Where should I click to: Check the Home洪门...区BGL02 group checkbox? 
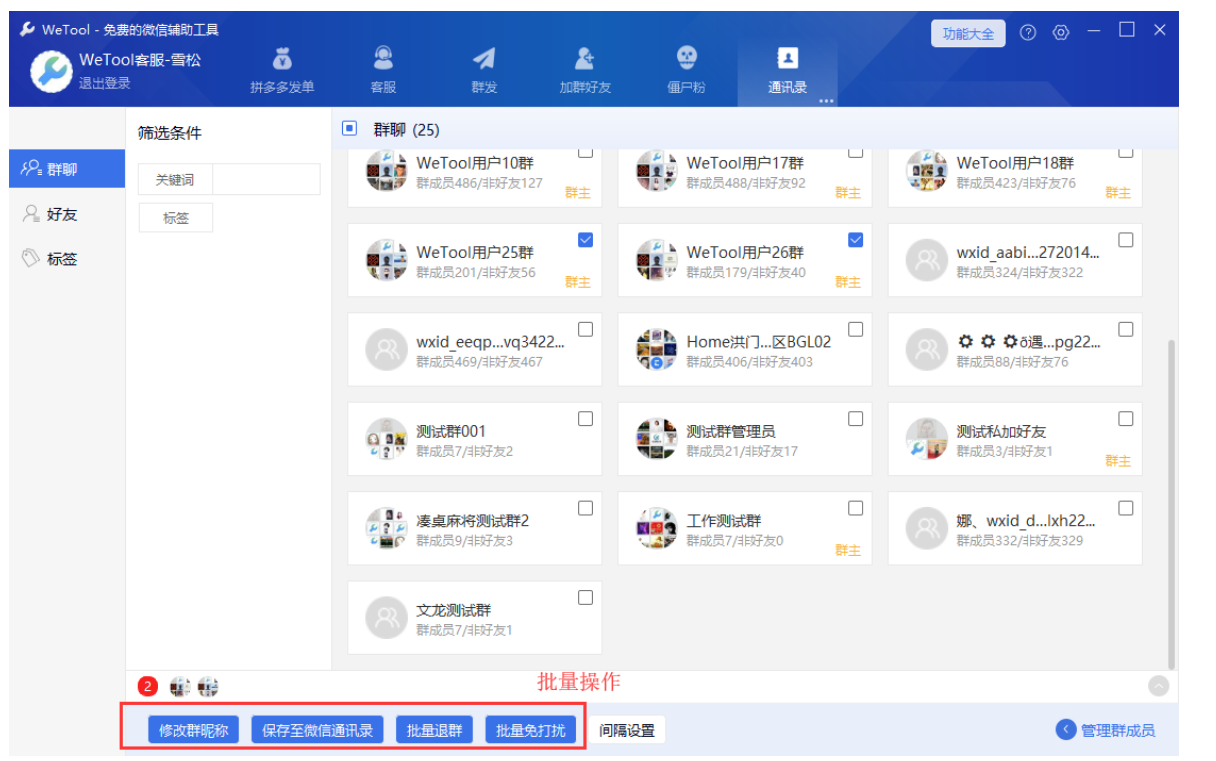coord(855,329)
